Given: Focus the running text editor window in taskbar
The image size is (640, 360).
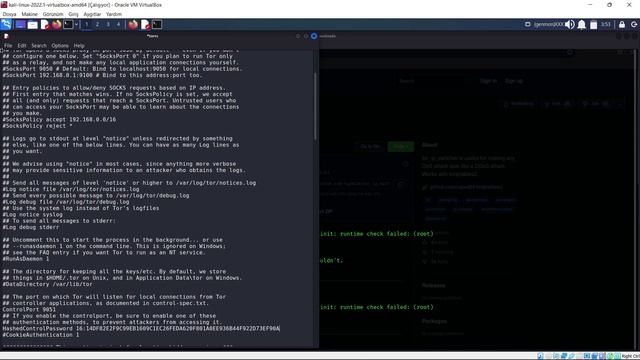Looking at the screenshot, I should pos(145,24).
